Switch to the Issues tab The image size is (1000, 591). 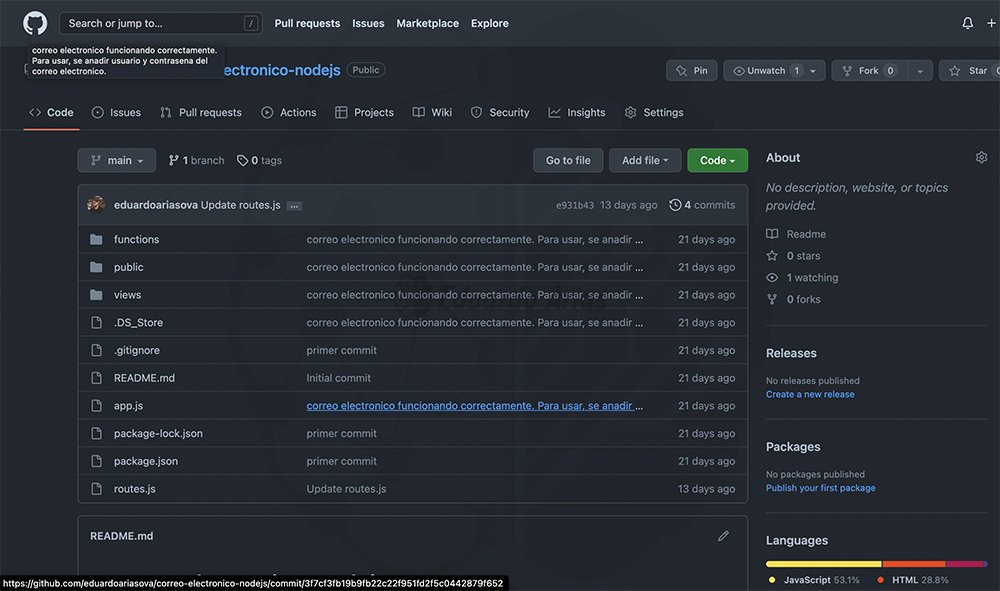click(x=116, y=112)
